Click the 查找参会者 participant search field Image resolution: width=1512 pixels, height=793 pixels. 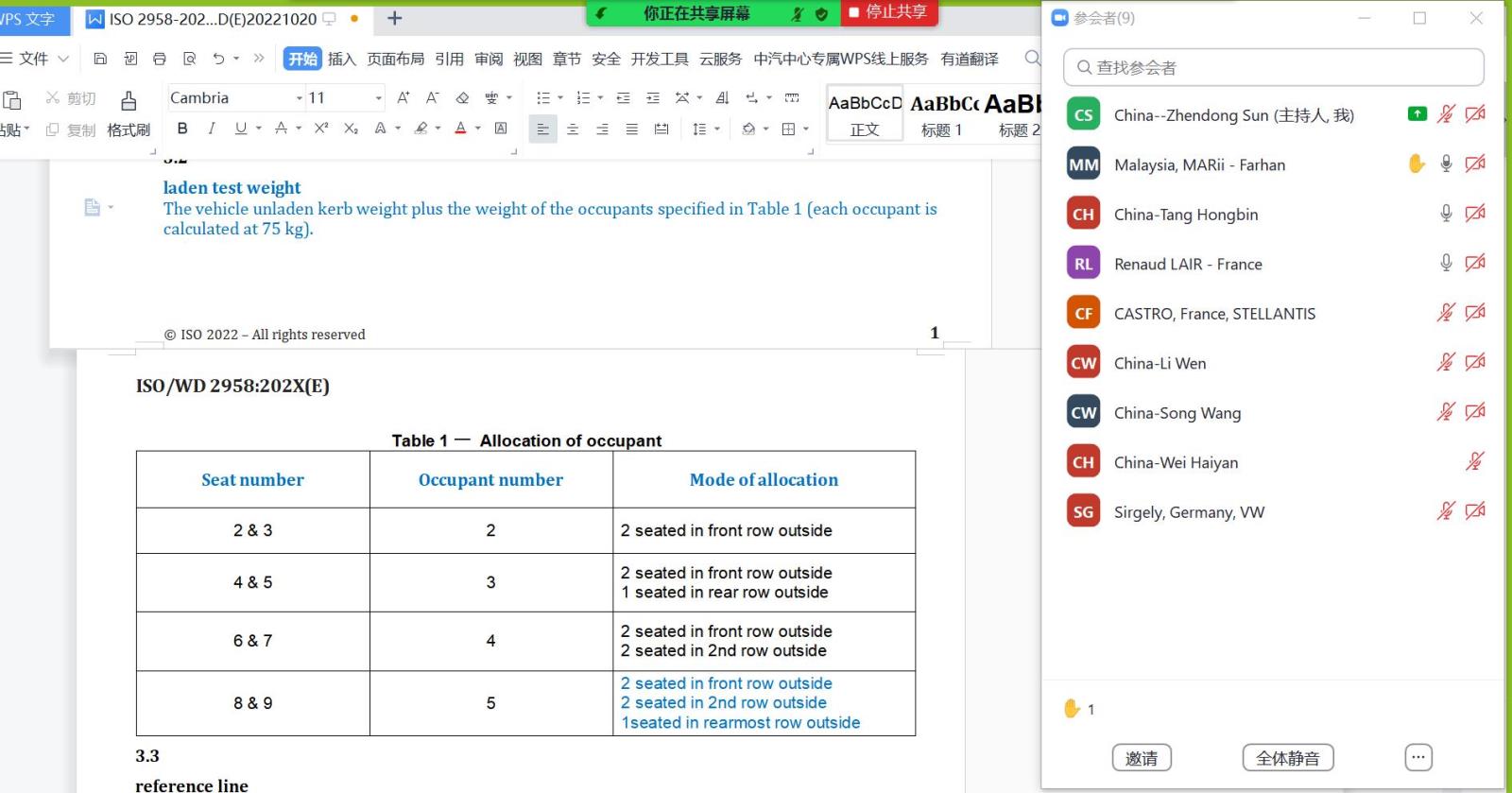coord(1273,67)
